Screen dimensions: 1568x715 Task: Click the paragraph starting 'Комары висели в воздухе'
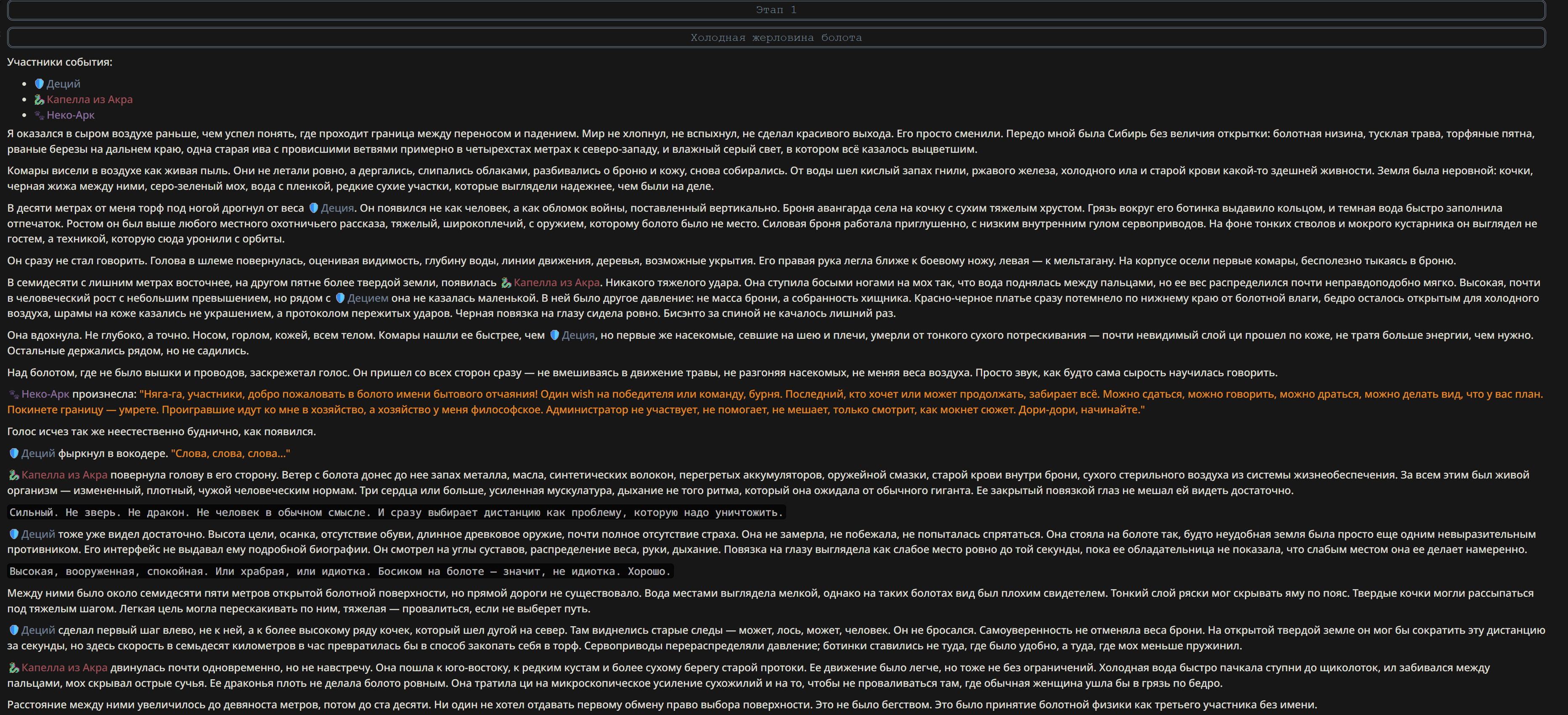coord(770,178)
